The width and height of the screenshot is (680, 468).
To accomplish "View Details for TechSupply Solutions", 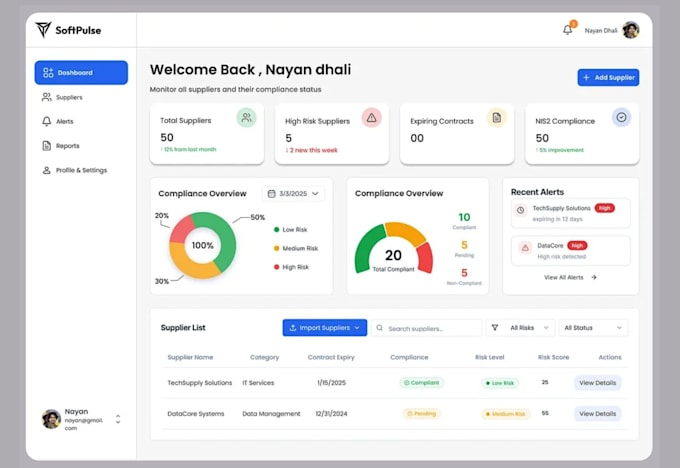I will (x=598, y=383).
